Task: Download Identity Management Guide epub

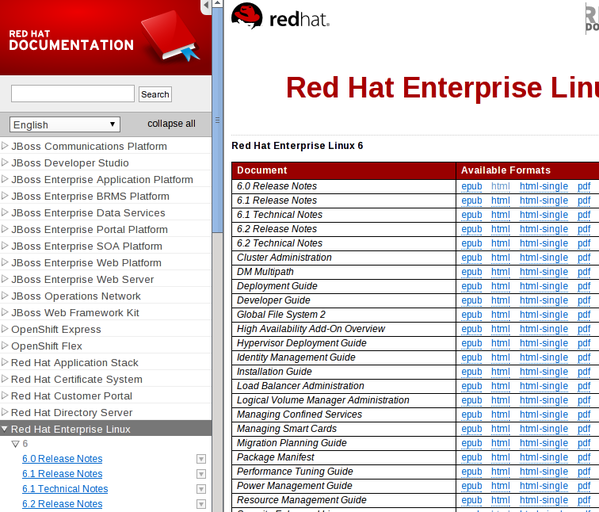Action: [x=471, y=357]
